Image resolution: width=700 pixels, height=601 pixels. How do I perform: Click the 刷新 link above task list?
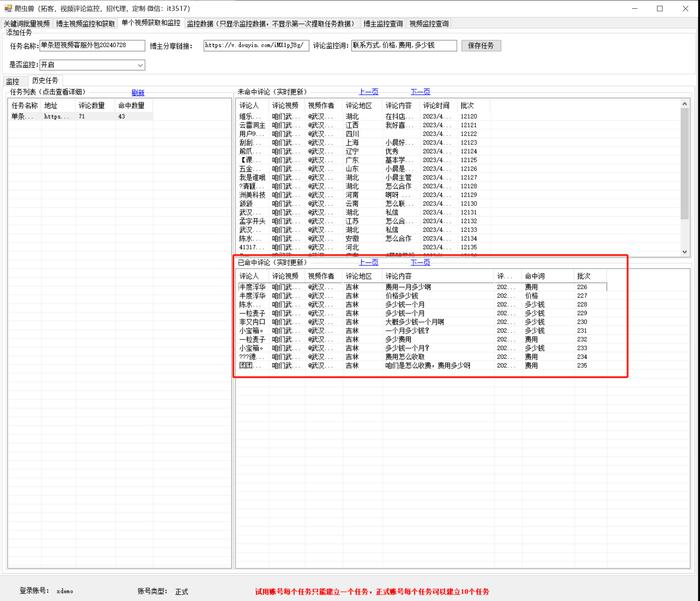click(138, 92)
